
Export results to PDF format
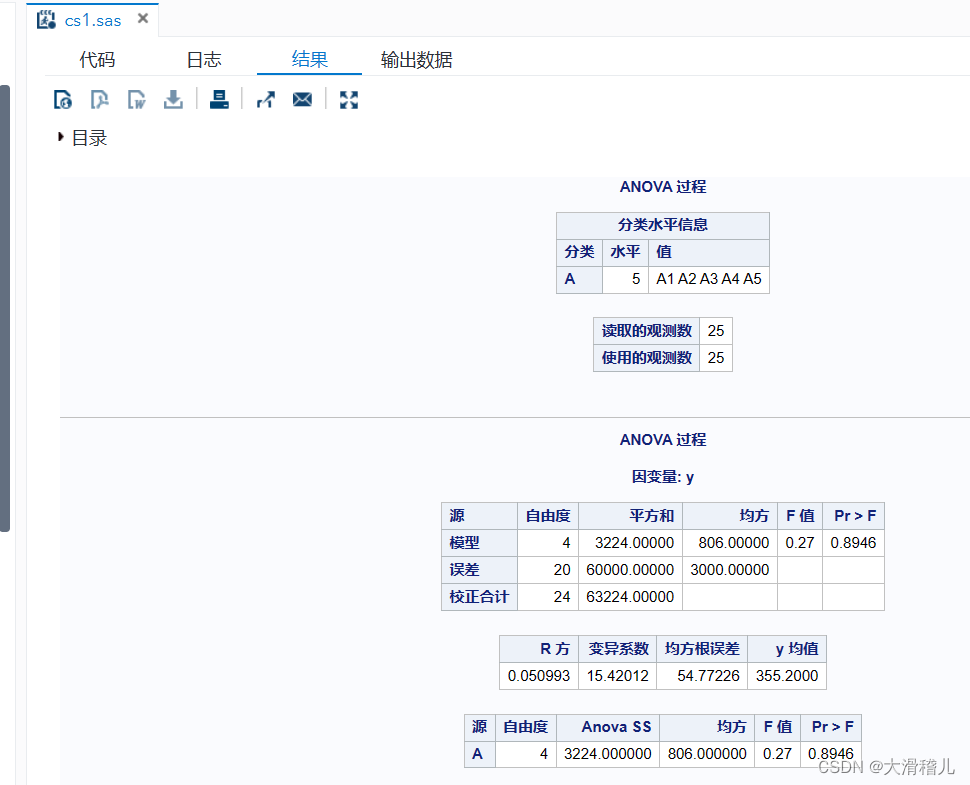100,99
